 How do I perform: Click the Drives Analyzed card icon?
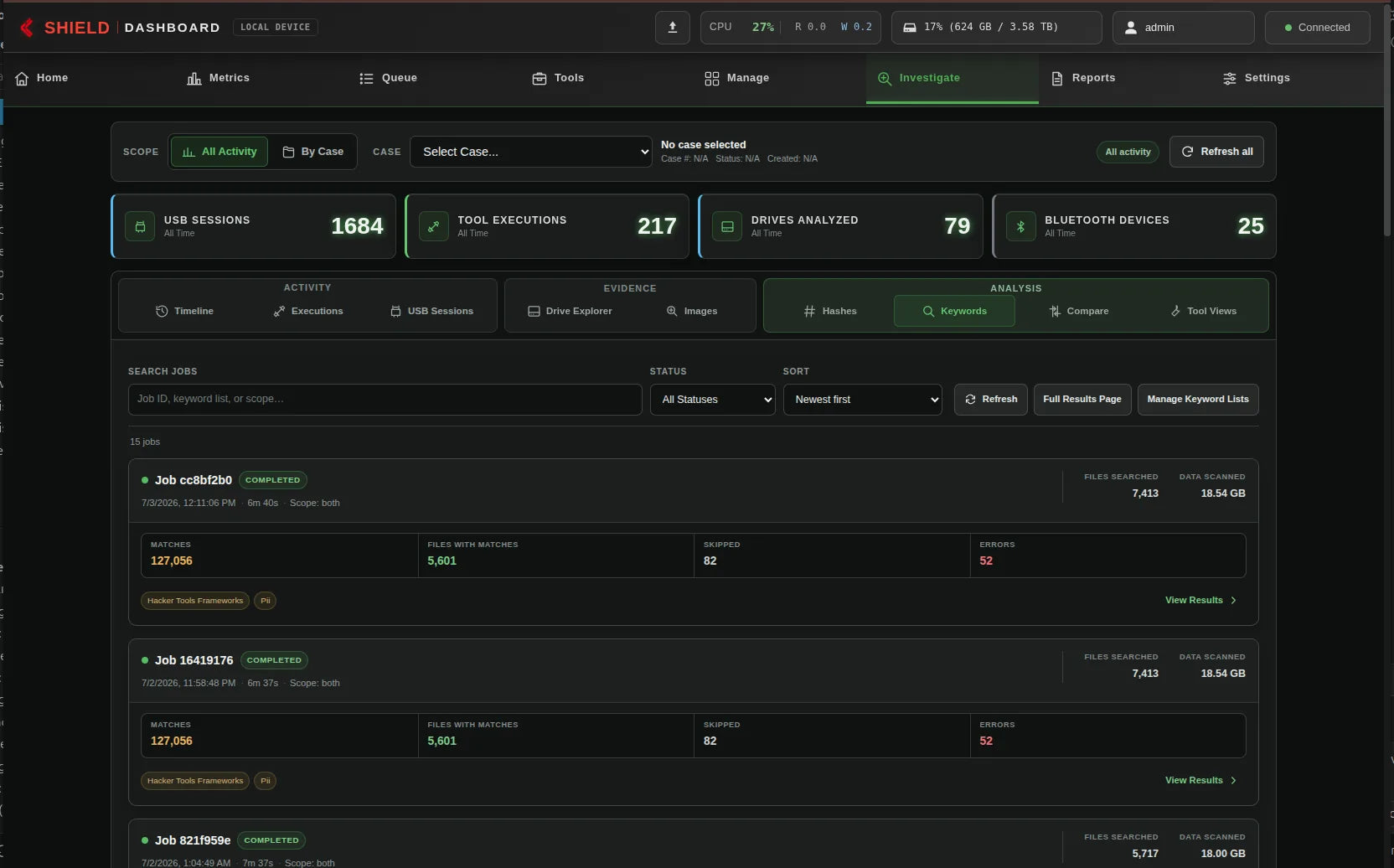(x=727, y=226)
